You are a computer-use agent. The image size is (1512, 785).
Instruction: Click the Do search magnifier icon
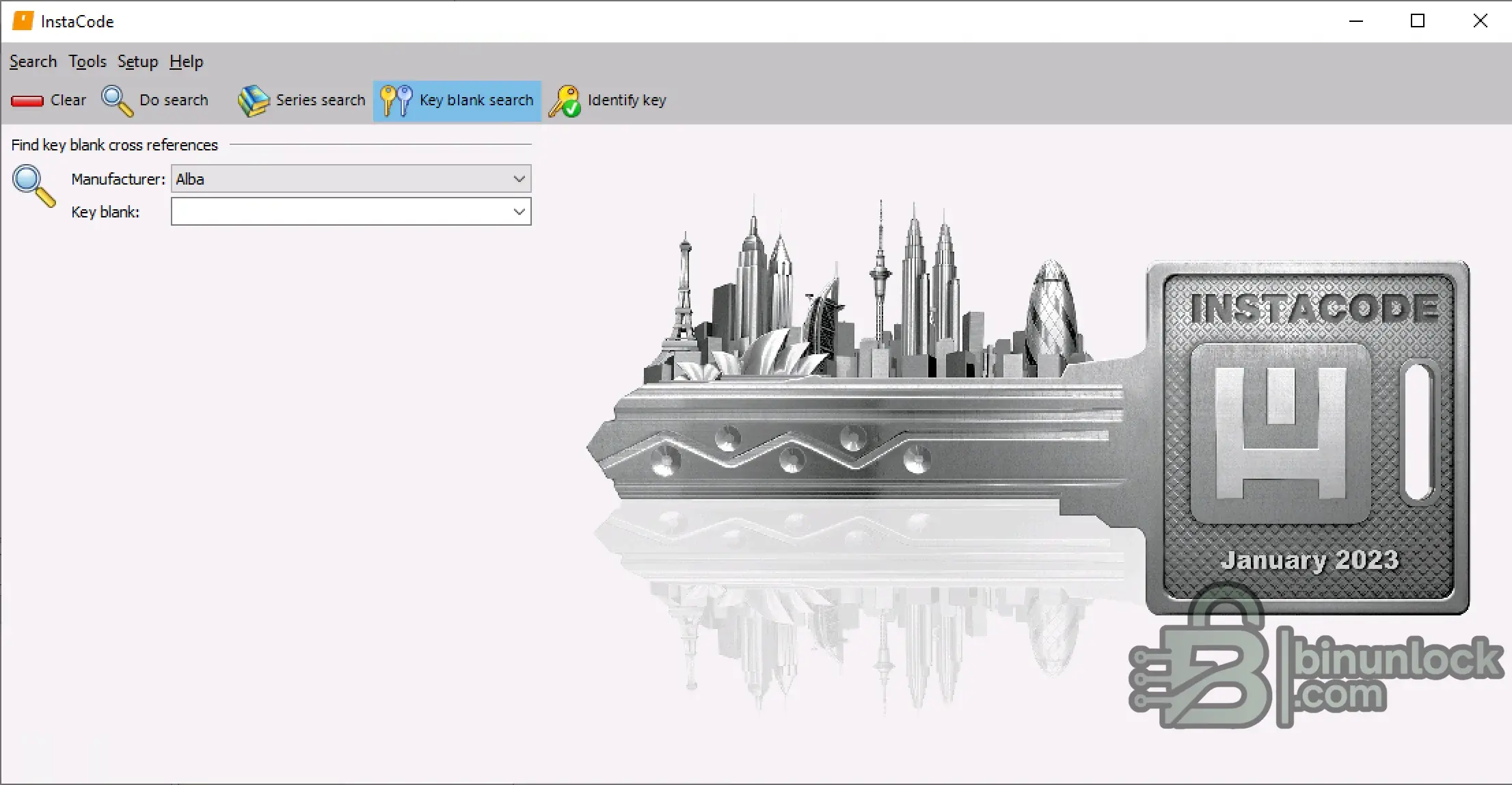click(x=117, y=101)
